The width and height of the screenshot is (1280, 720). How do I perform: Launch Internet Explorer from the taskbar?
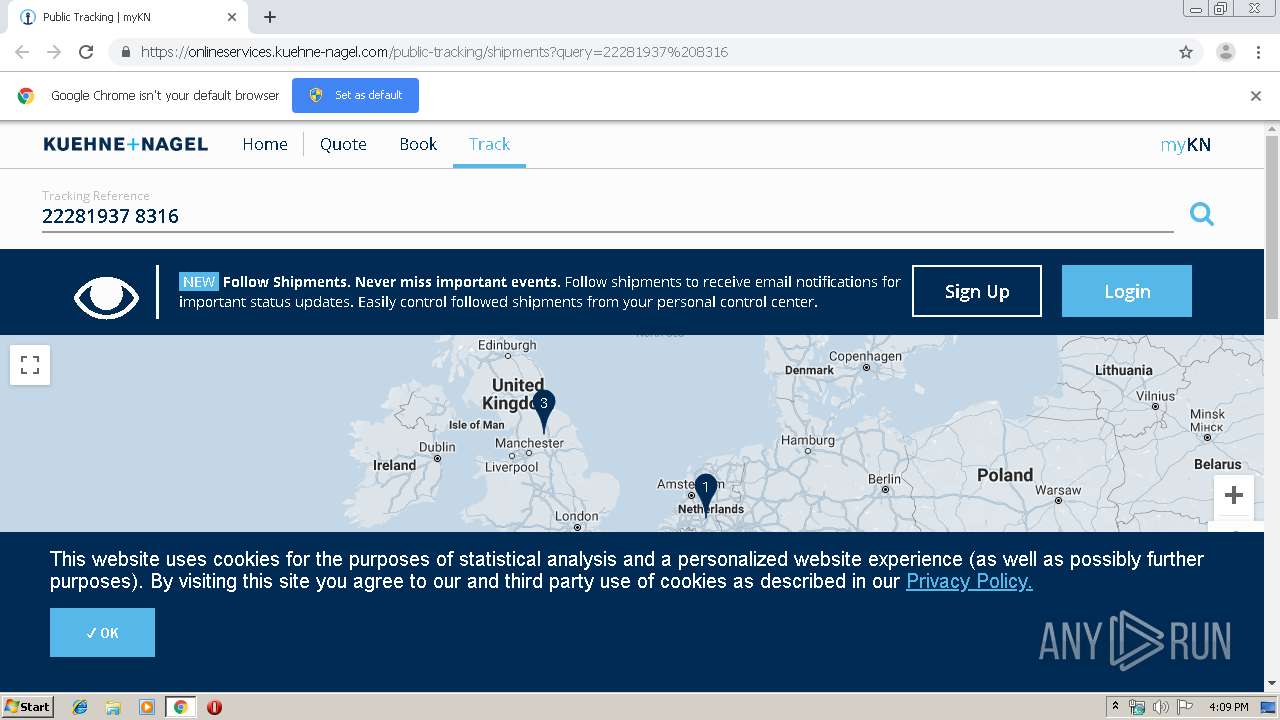coord(80,707)
